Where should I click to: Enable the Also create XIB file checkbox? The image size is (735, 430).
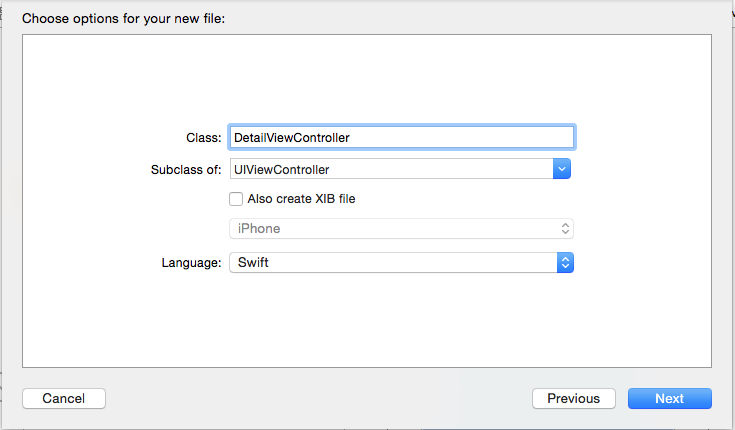(x=236, y=199)
